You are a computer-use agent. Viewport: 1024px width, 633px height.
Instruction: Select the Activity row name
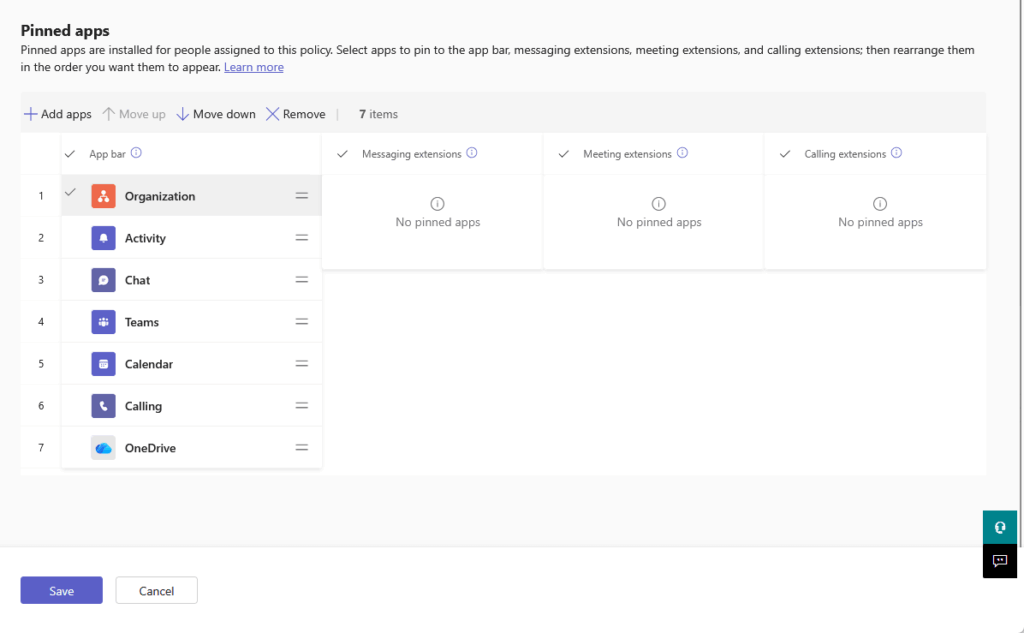click(x=145, y=238)
